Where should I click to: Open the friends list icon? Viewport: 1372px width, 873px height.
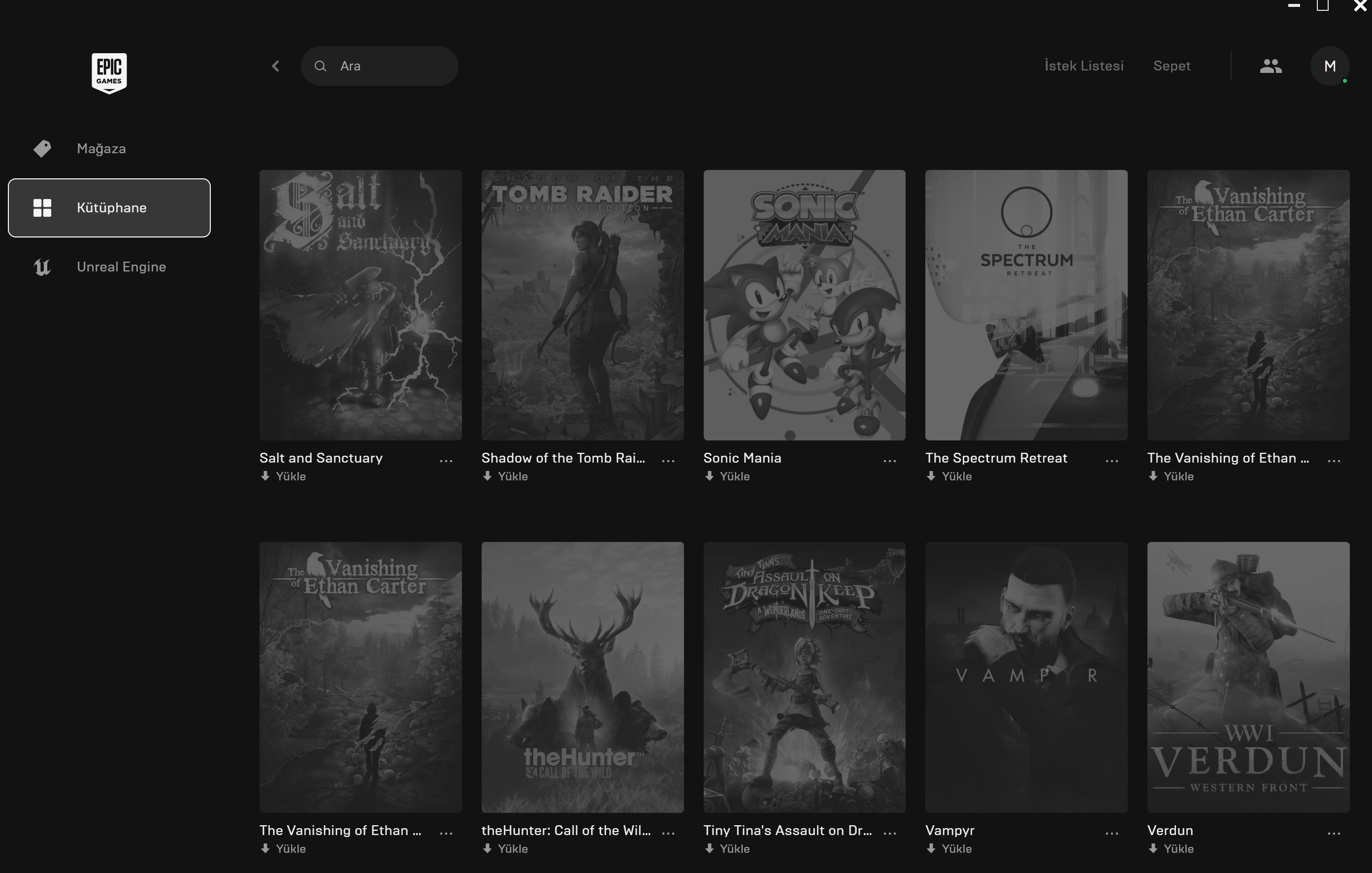1271,66
